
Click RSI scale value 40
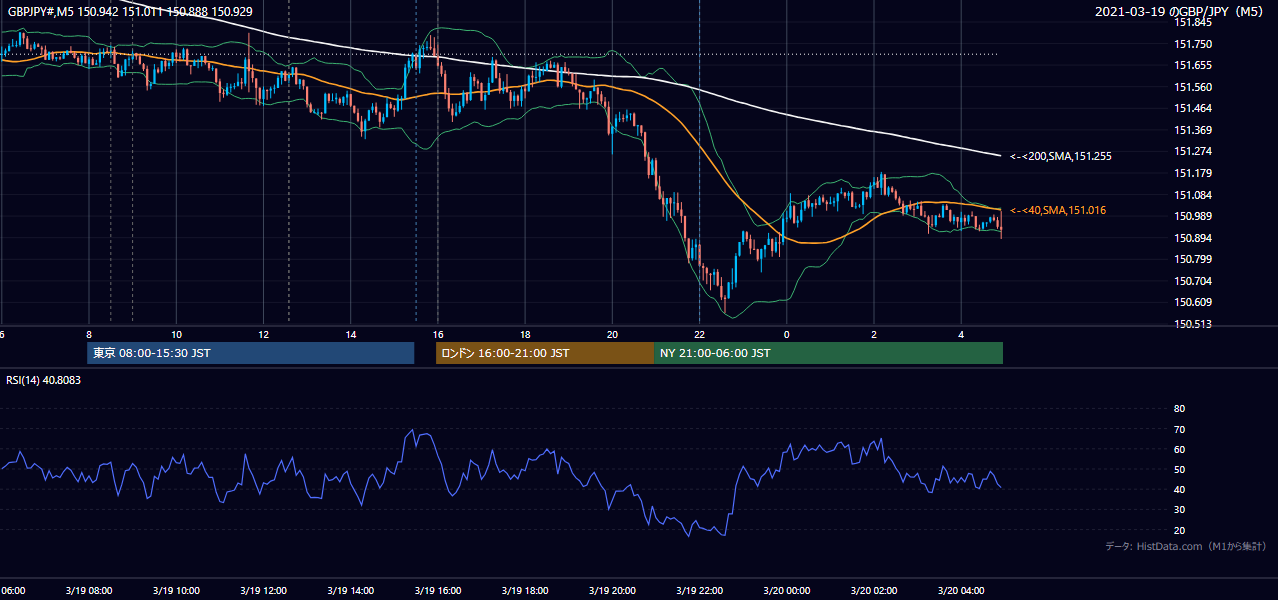point(1179,489)
